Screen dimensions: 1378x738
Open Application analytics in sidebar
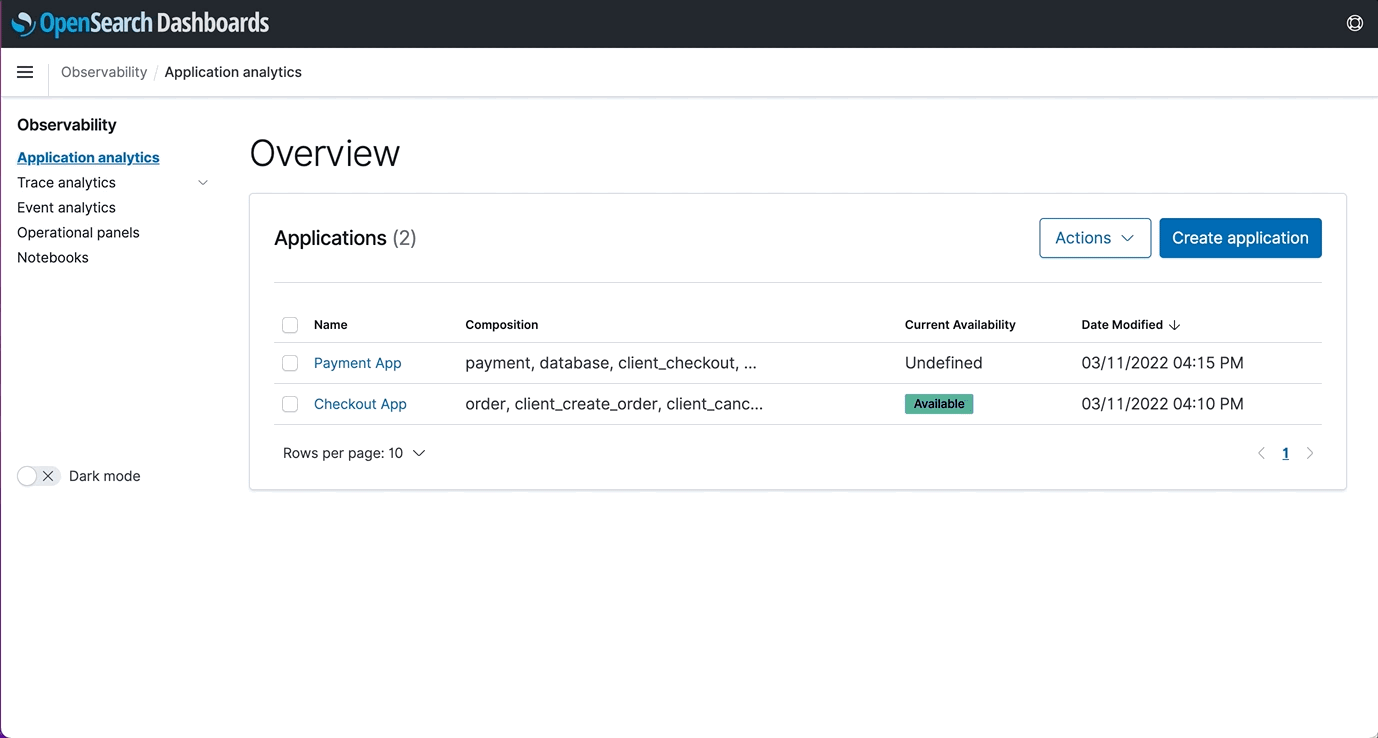coord(88,157)
